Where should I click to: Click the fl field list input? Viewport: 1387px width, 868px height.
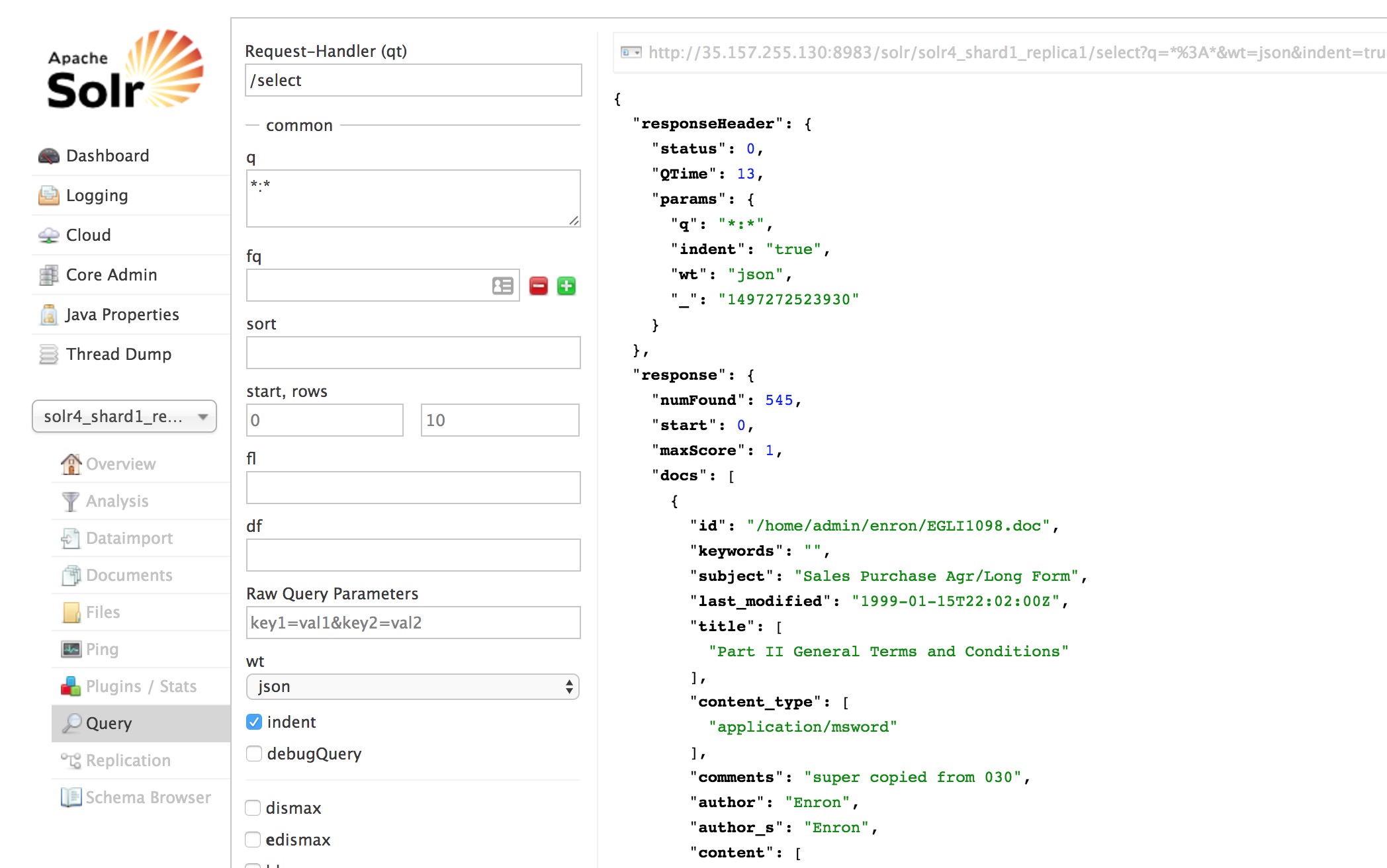click(x=414, y=488)
